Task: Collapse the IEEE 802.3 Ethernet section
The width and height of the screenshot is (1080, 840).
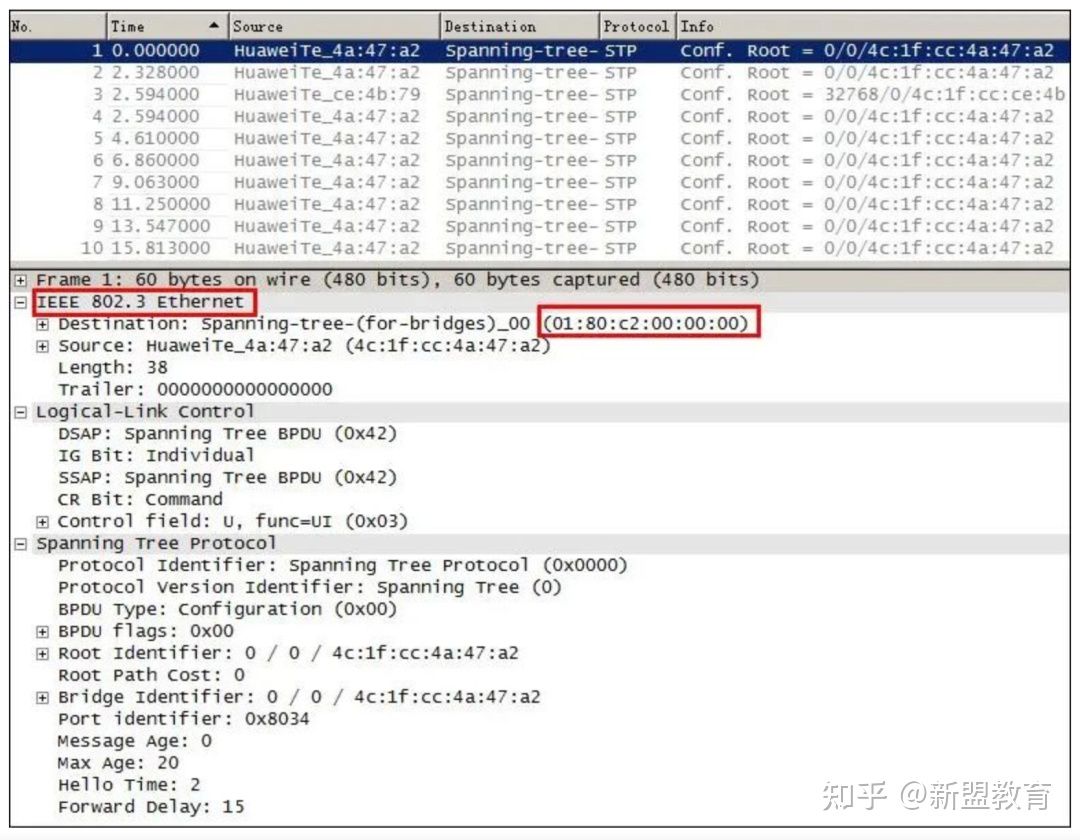Action: click(21, 302)
